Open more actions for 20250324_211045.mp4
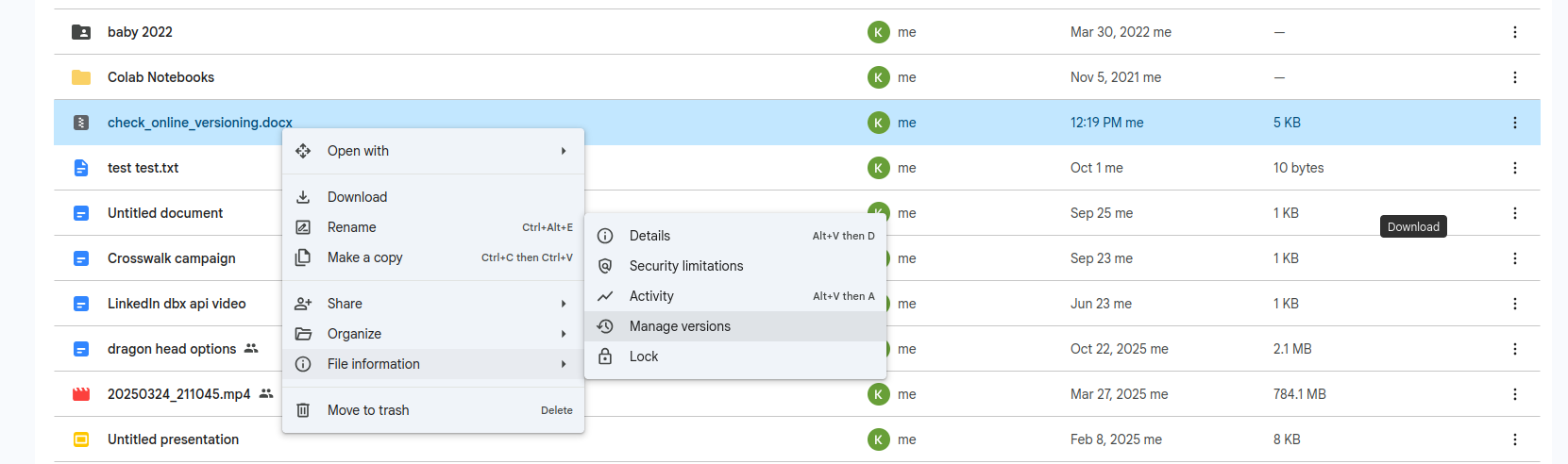 click(x=1515, y=394)
